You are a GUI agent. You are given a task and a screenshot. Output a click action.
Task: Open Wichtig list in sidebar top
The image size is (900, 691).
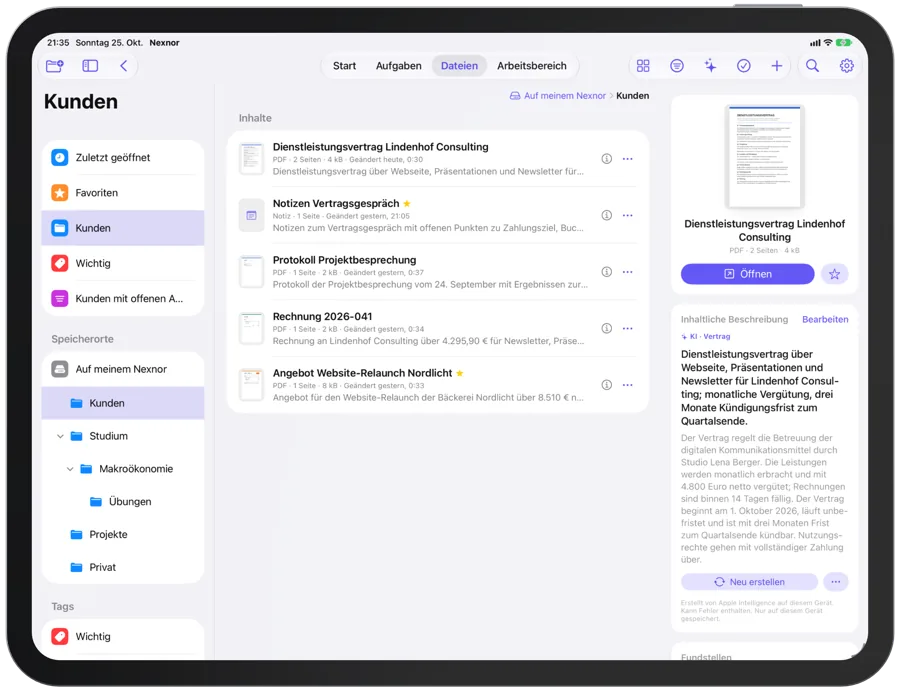click(123, 263)
